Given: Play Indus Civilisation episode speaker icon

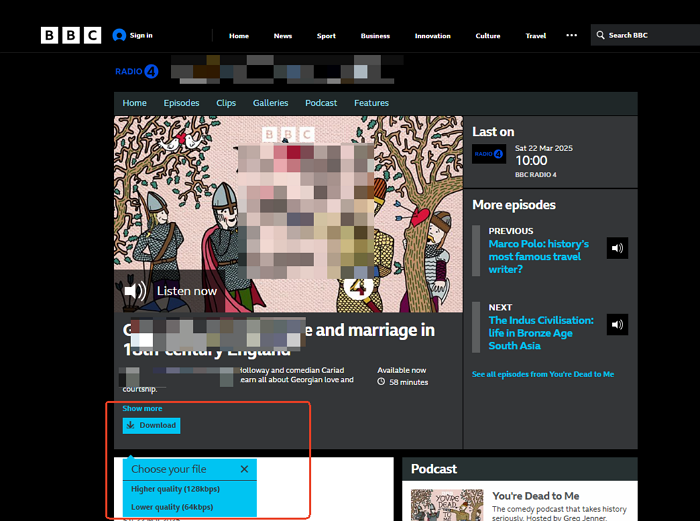Looking at the screenshot, I should [617, 325].
